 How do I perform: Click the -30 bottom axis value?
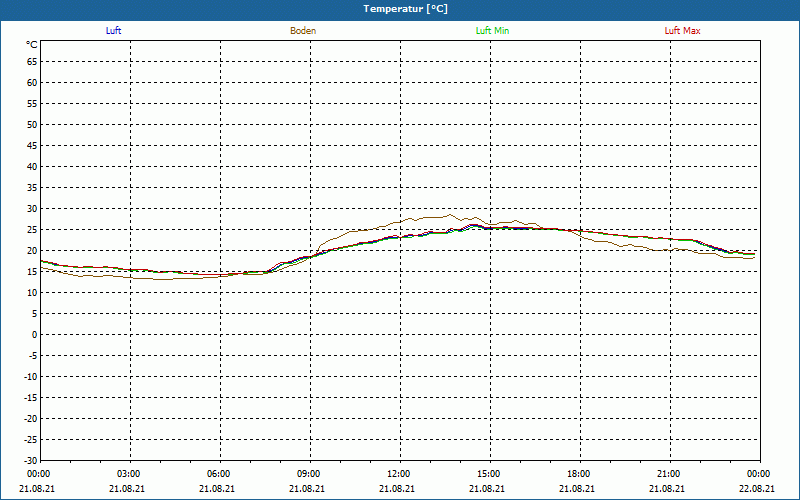click(x=31, y=460)
